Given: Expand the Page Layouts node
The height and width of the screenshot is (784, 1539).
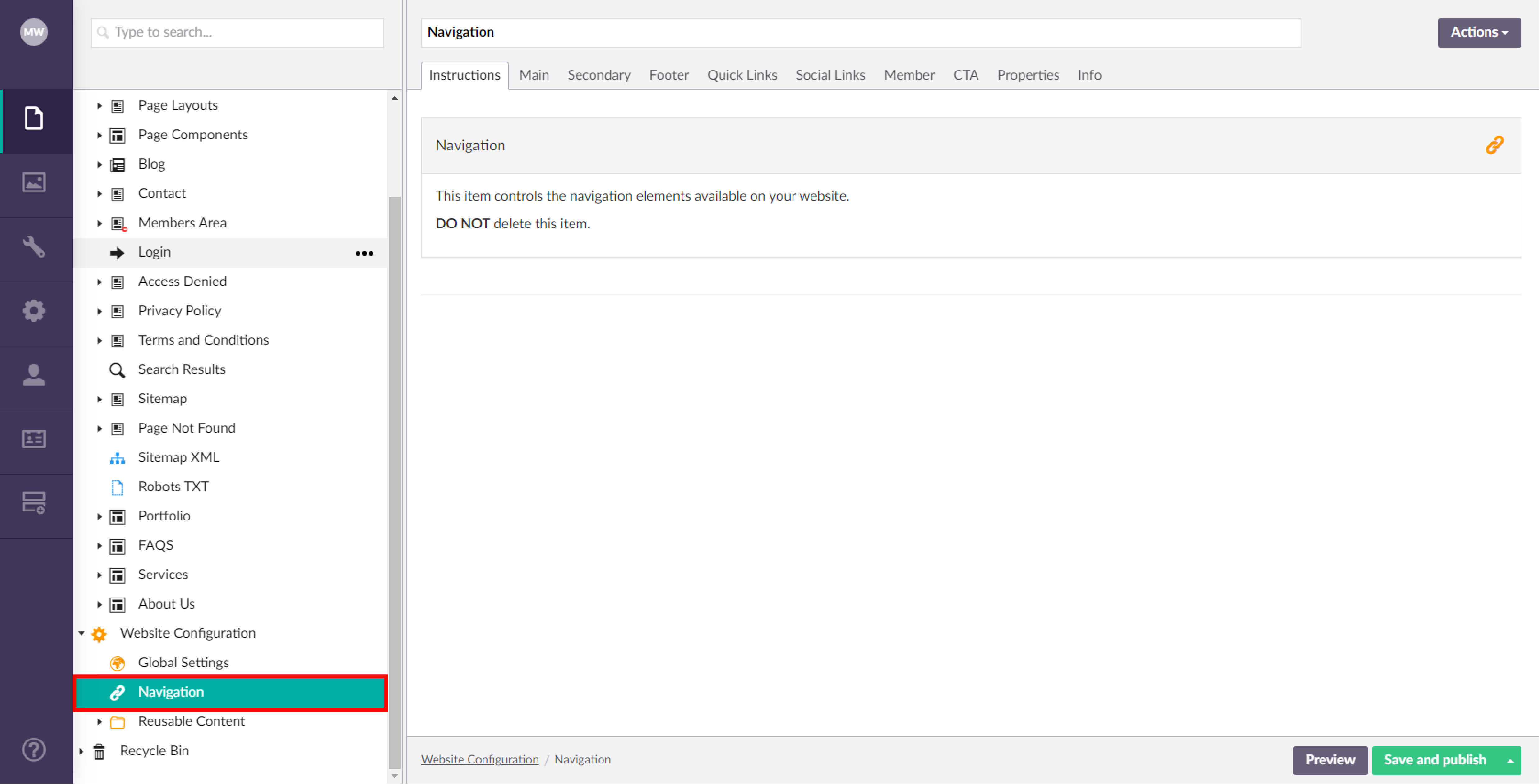Looking at the screenshot, I should coord(99,106).
